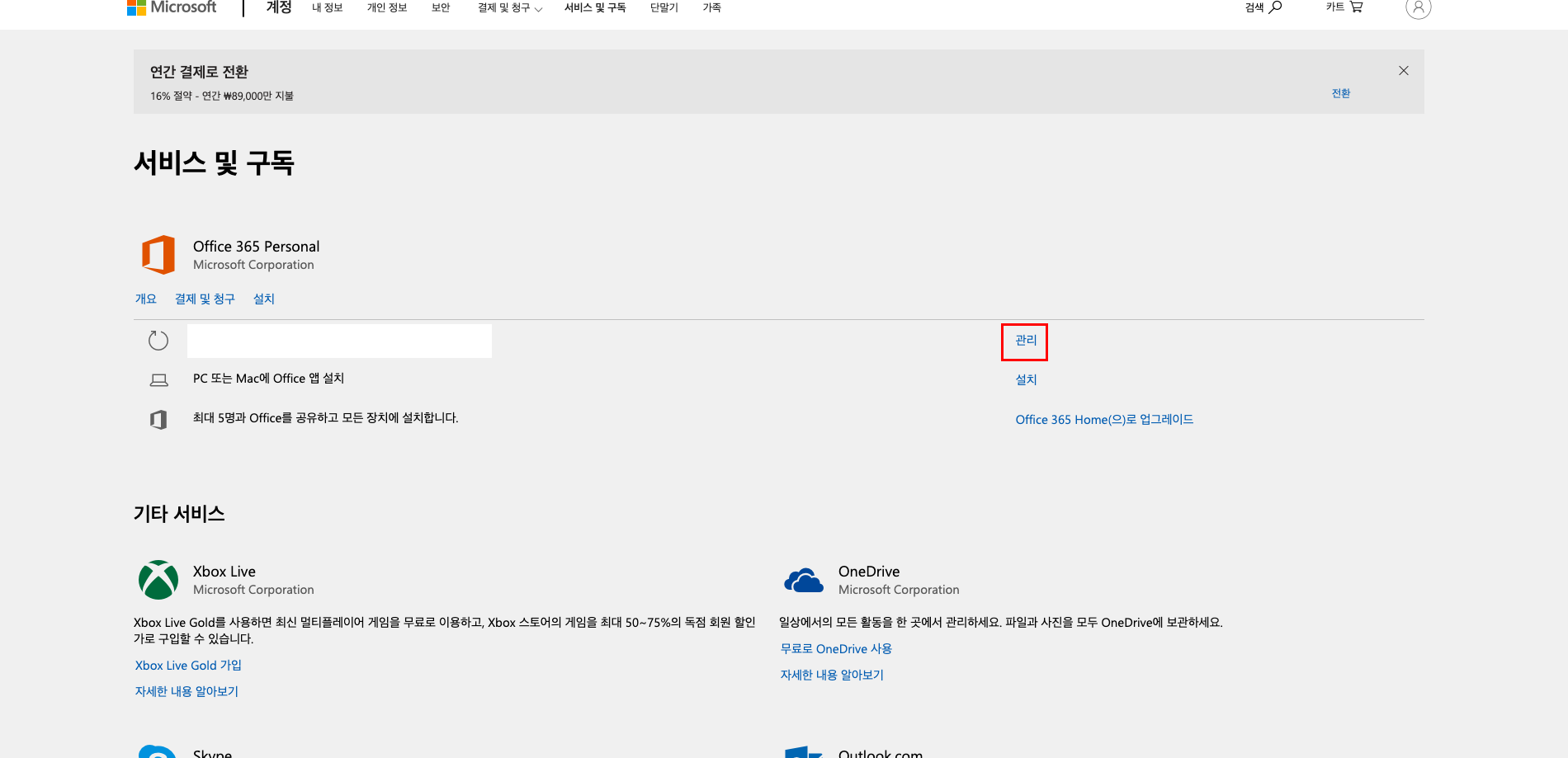Click Xbox Live Gold 가입 link
Viewport: 1568px width, 758px height.
[x=188, y=666]
